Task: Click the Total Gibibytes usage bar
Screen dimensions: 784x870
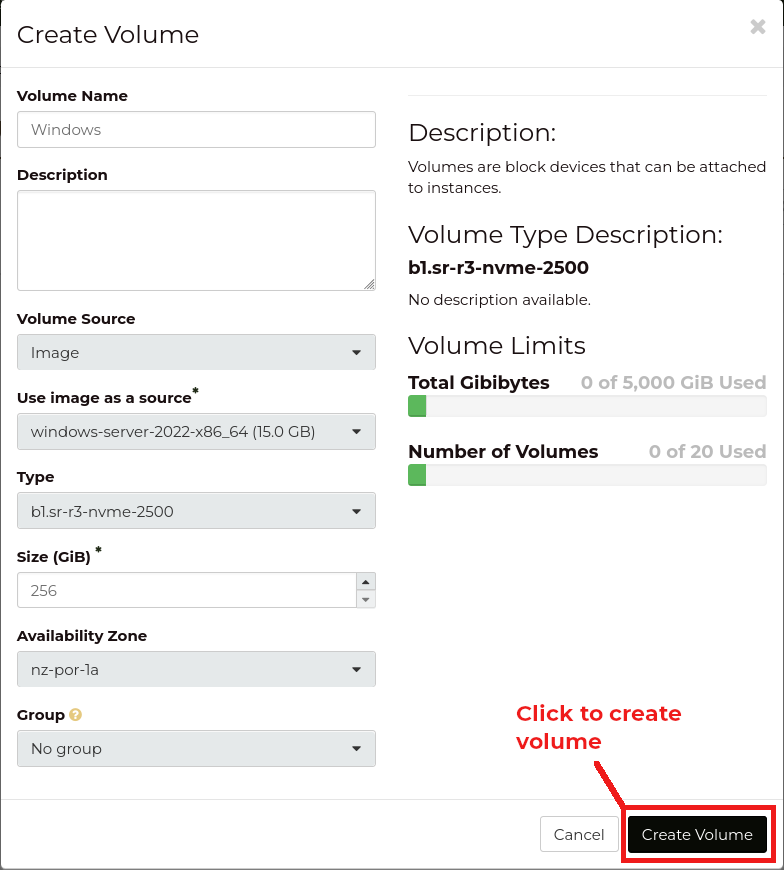Action: 587,406
